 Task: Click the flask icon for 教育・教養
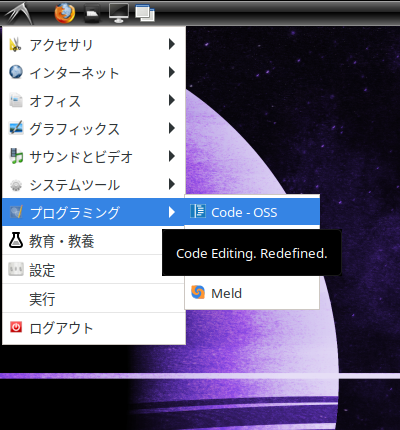(16, 240)
